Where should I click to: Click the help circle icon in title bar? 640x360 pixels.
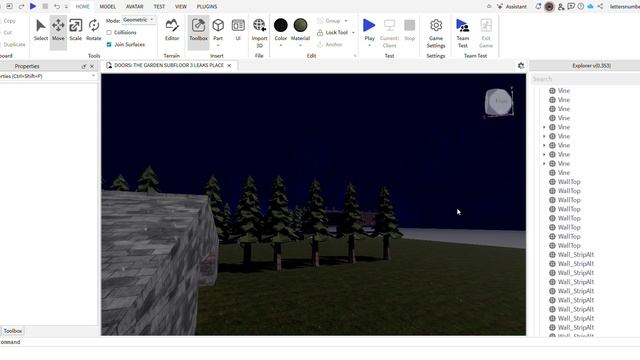tap(580, 7)
